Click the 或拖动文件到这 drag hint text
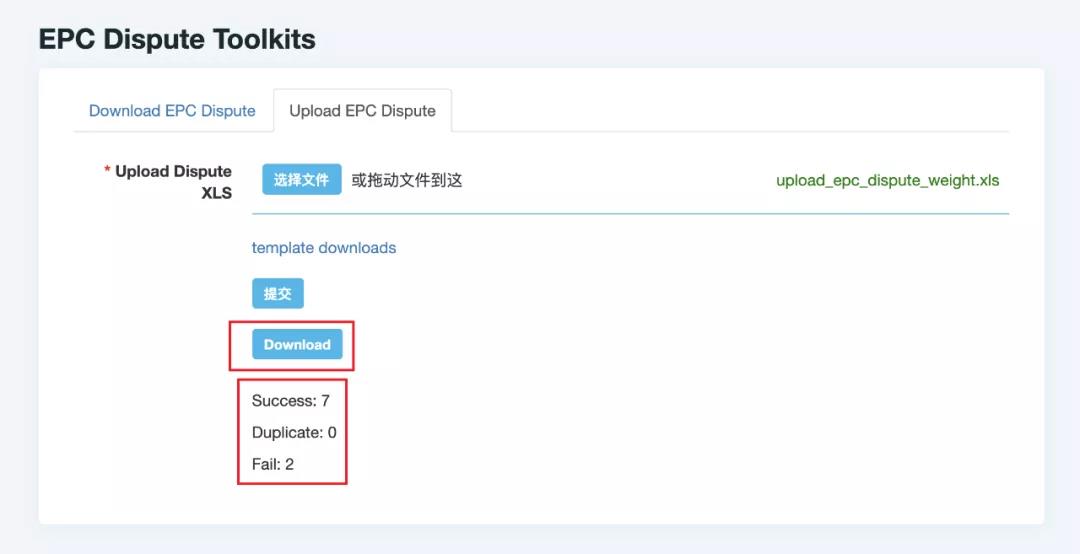This screenshot has height=554, width=1080. click(406, 181)
